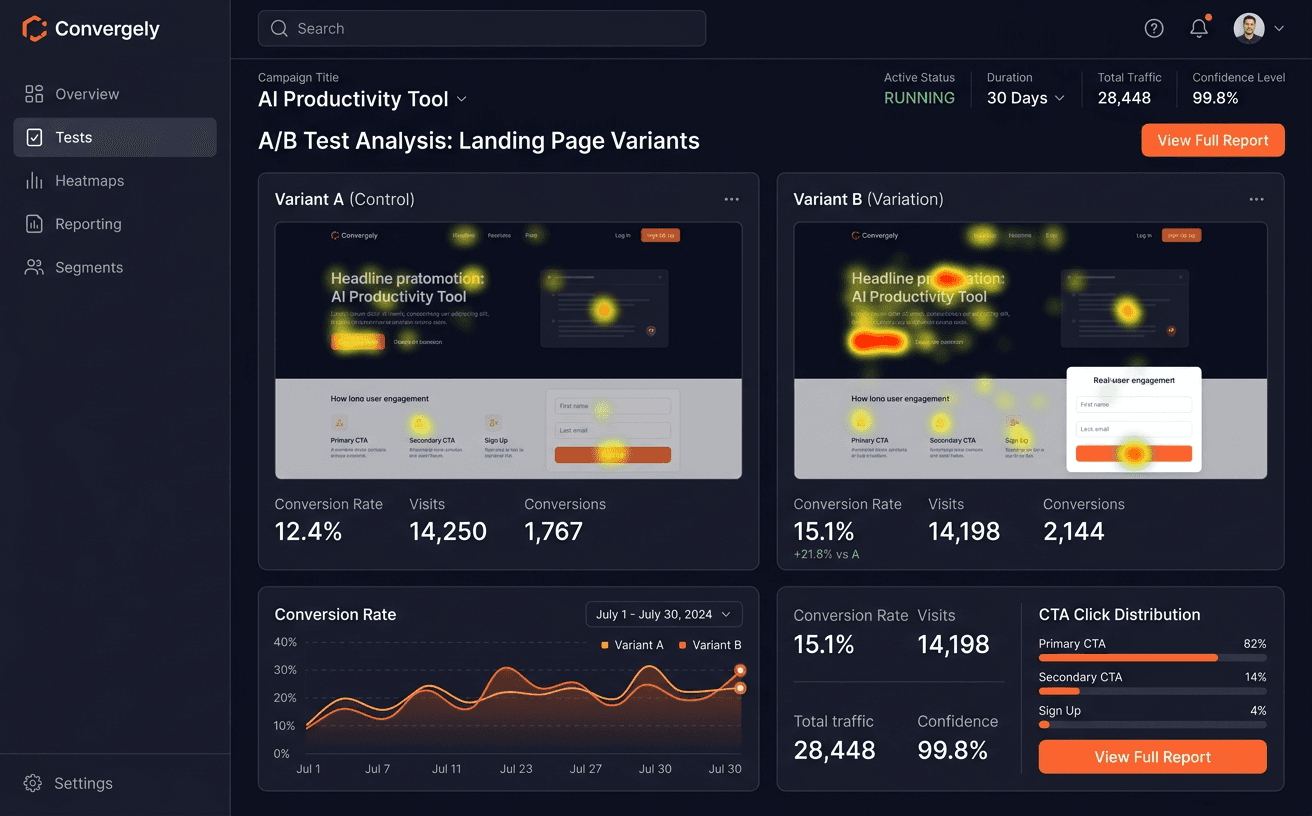Click the A/B Test Analysis heading

point(479,141)
